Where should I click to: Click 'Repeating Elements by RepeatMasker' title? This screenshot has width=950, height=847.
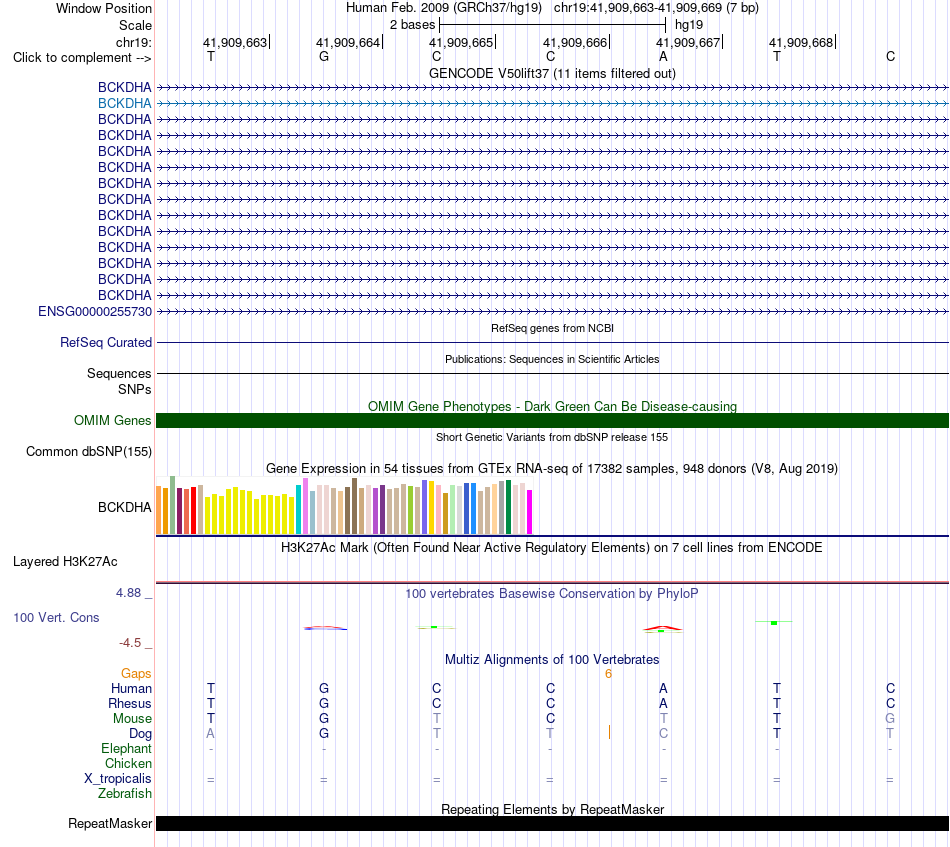(x=552, y=809)
